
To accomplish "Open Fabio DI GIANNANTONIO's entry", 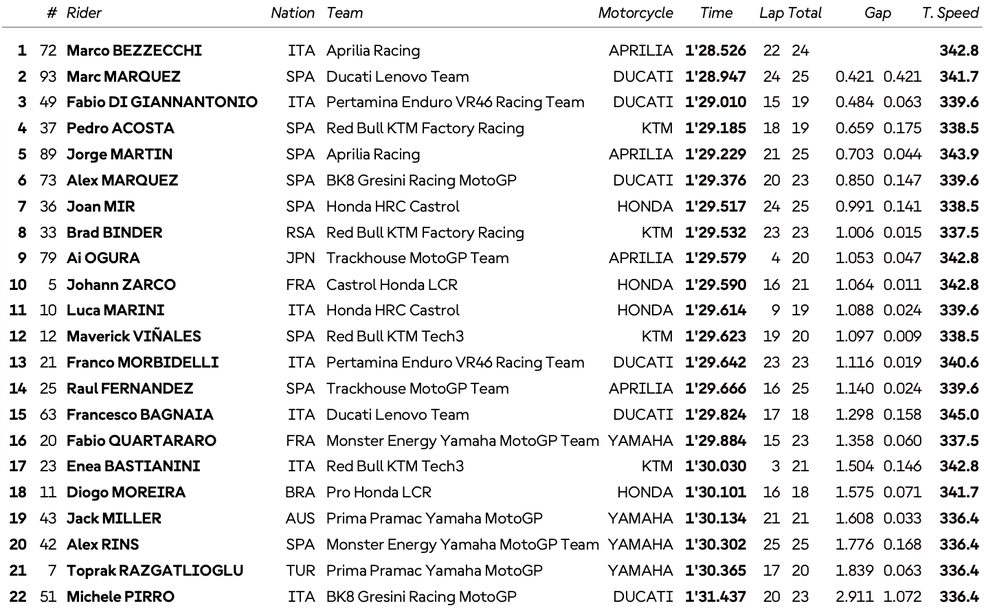I will coord(161,102).
